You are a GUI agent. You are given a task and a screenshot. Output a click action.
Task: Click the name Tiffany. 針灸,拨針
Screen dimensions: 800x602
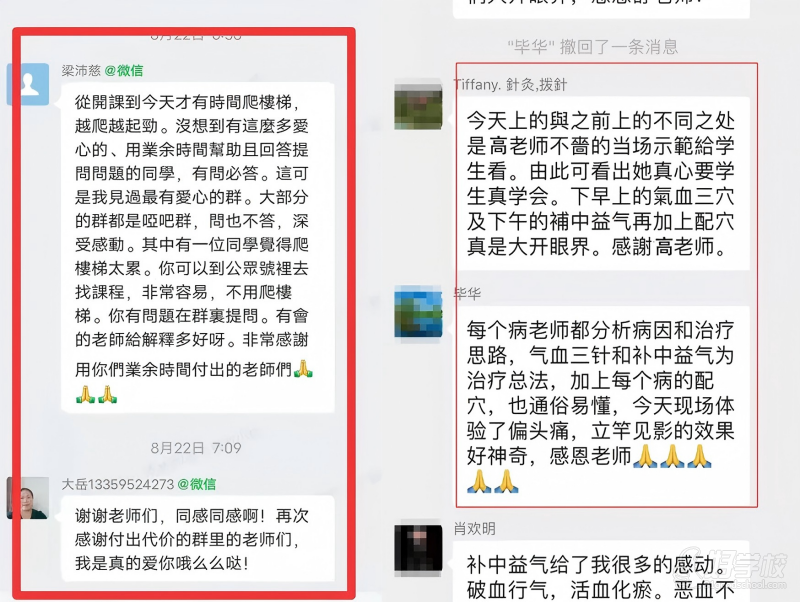pos(510,84)
